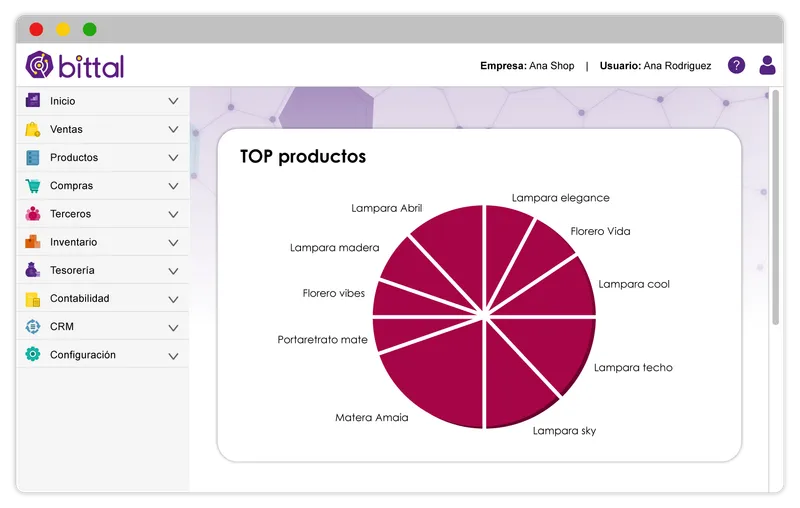
Task: Open the Inventario menu item
Action: pos(103,242)
